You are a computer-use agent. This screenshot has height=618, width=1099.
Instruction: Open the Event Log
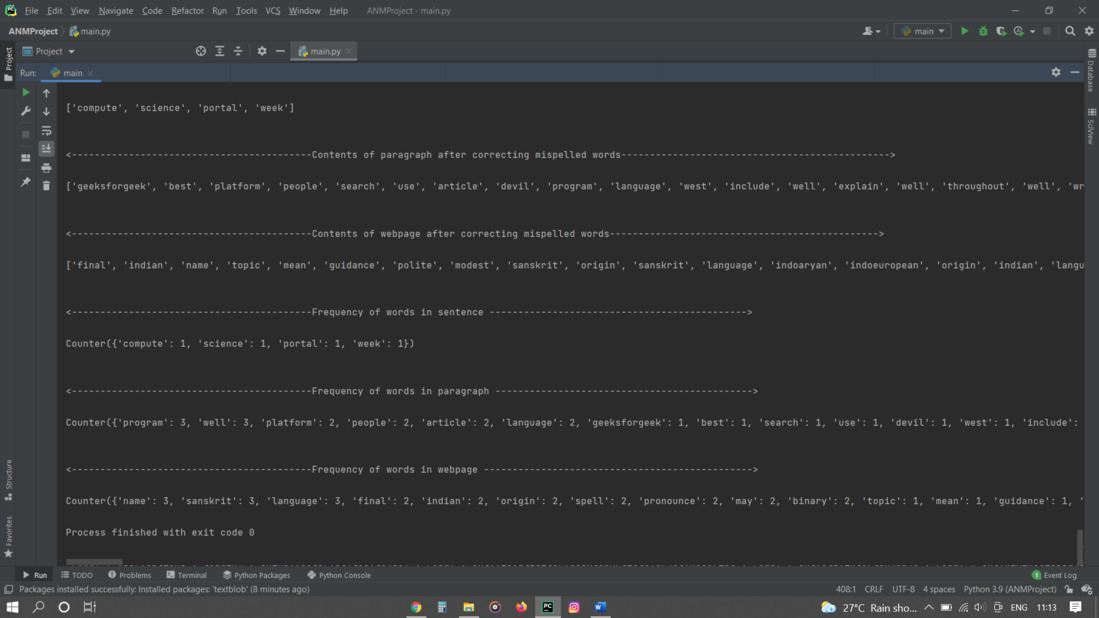click(1054, 575)
